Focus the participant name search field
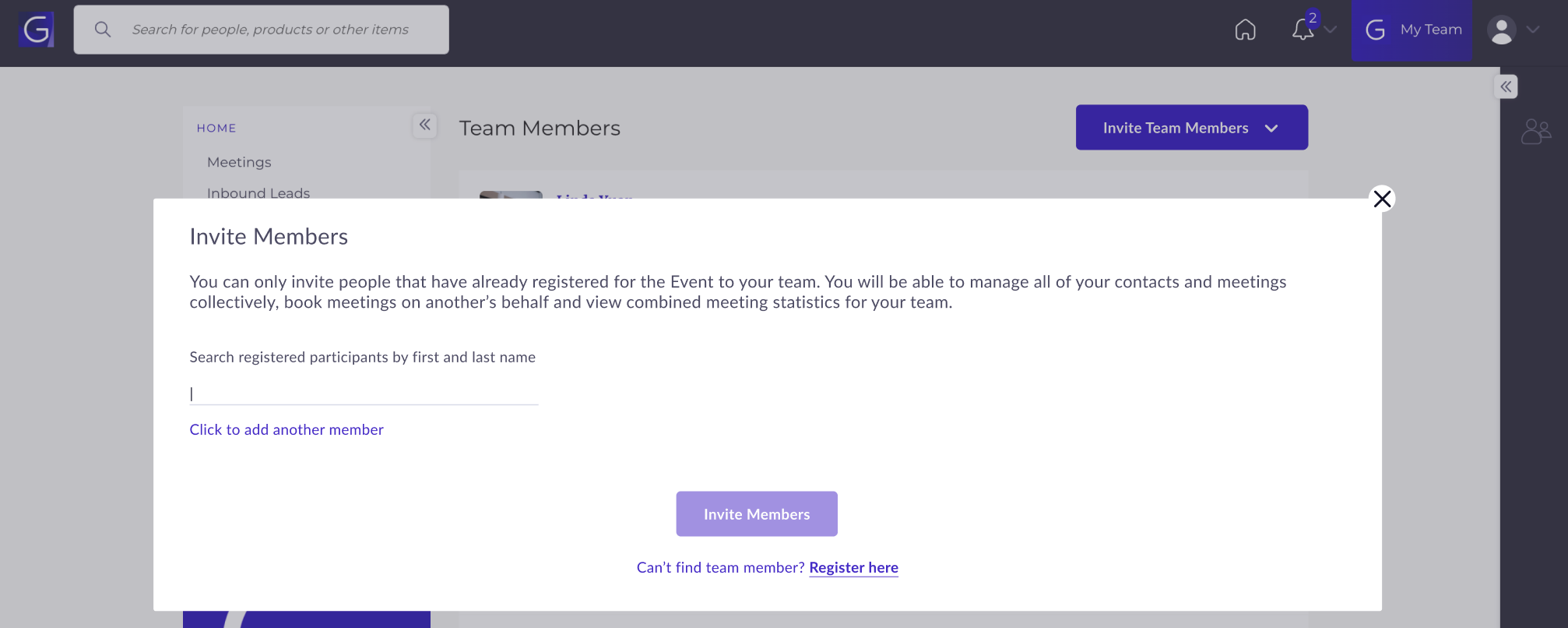Image resolution: width=1568 pixels, height=628 pixels. 364,393
